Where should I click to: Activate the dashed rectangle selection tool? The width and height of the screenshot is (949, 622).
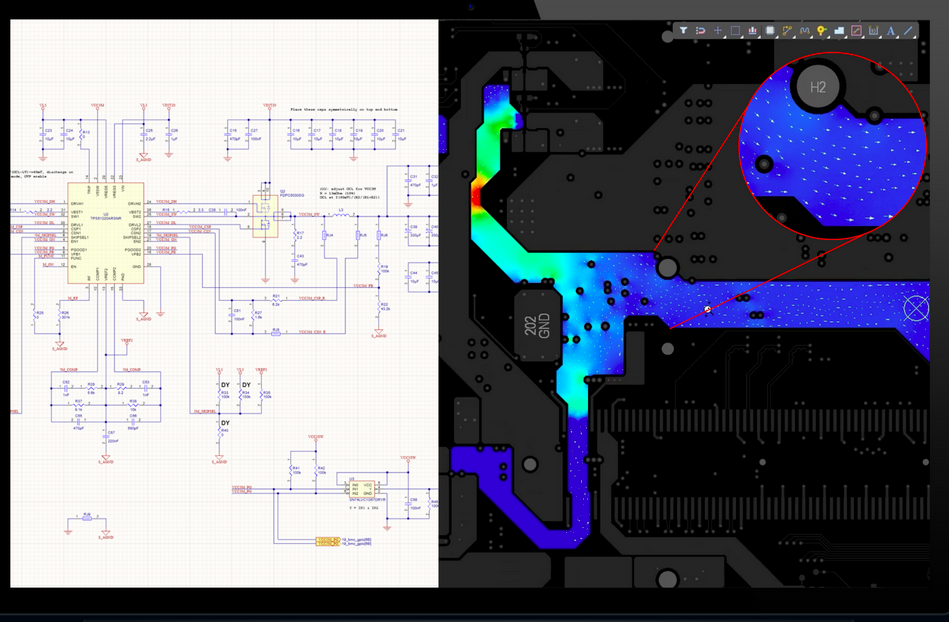coord(735,31)
